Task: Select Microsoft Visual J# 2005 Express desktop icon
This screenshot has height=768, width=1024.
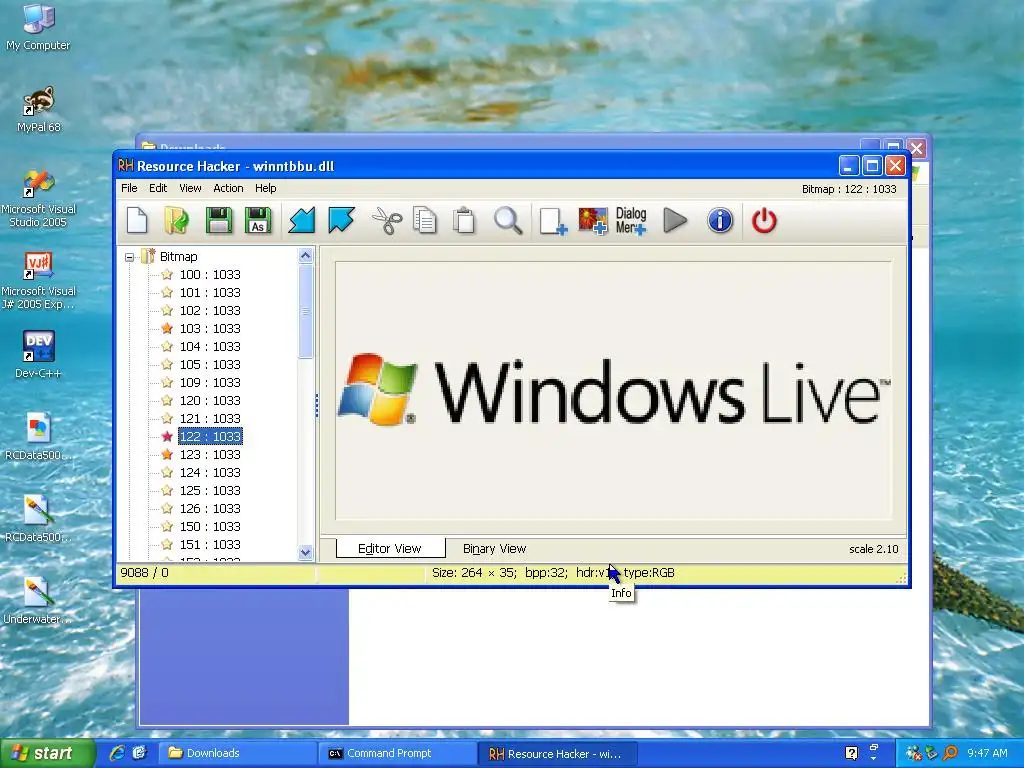Action: click(39, 280)
